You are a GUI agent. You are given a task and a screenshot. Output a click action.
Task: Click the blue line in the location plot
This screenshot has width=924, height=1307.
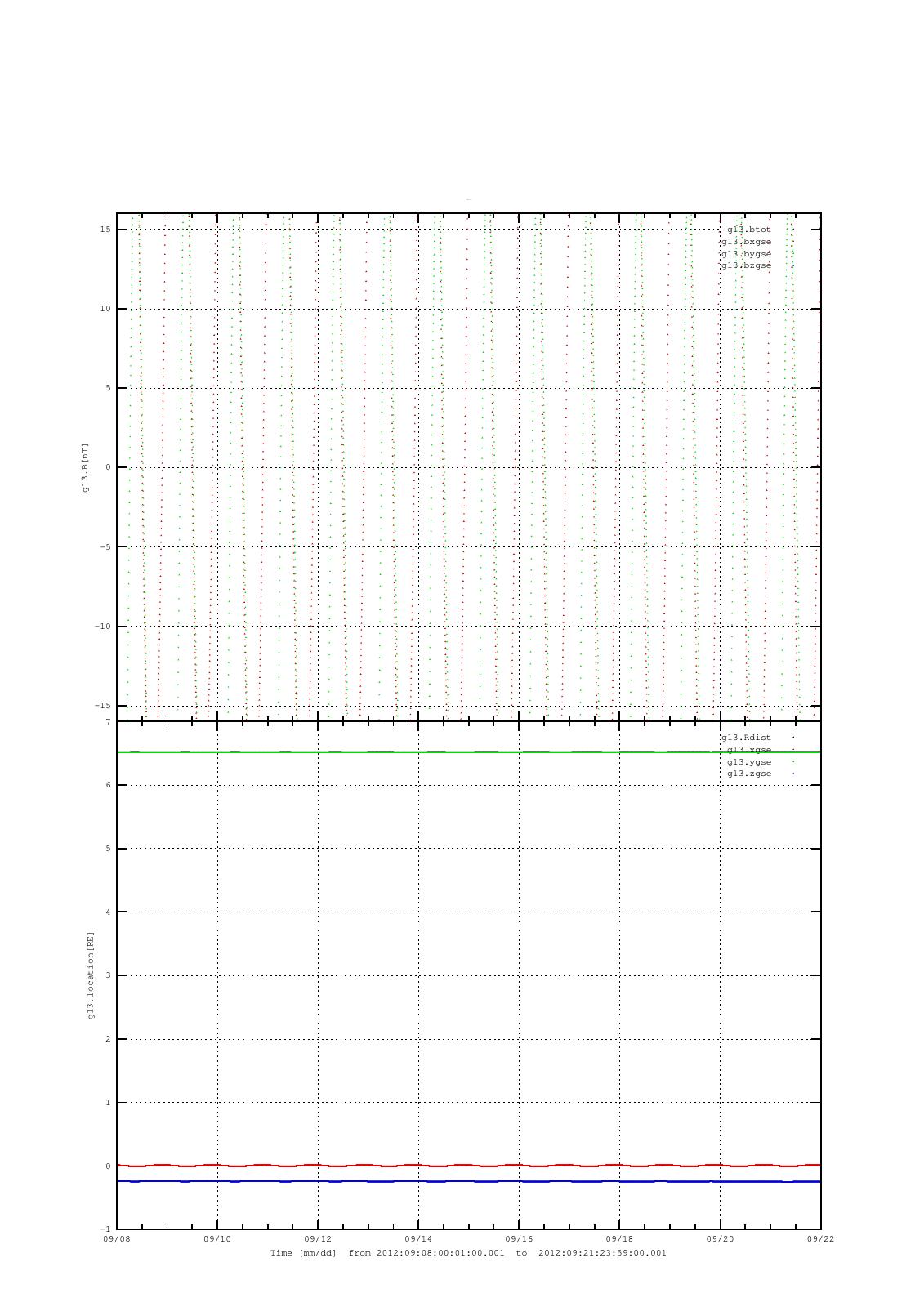(x=468, y=1181)
